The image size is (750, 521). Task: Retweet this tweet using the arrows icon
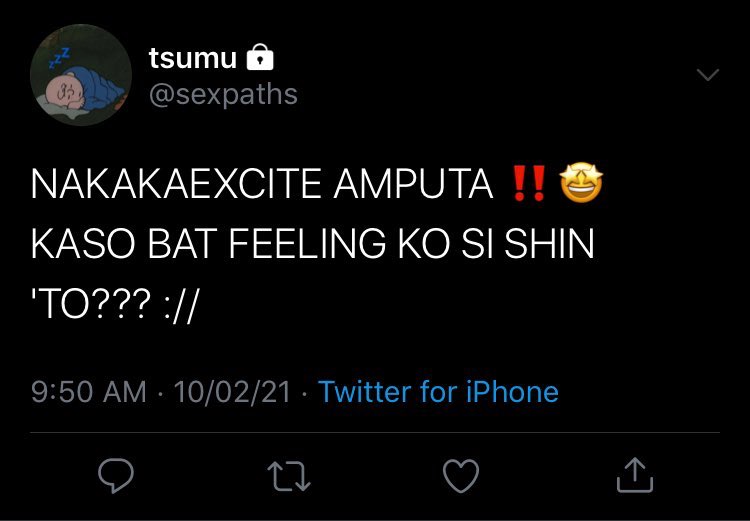pos(289,476)
